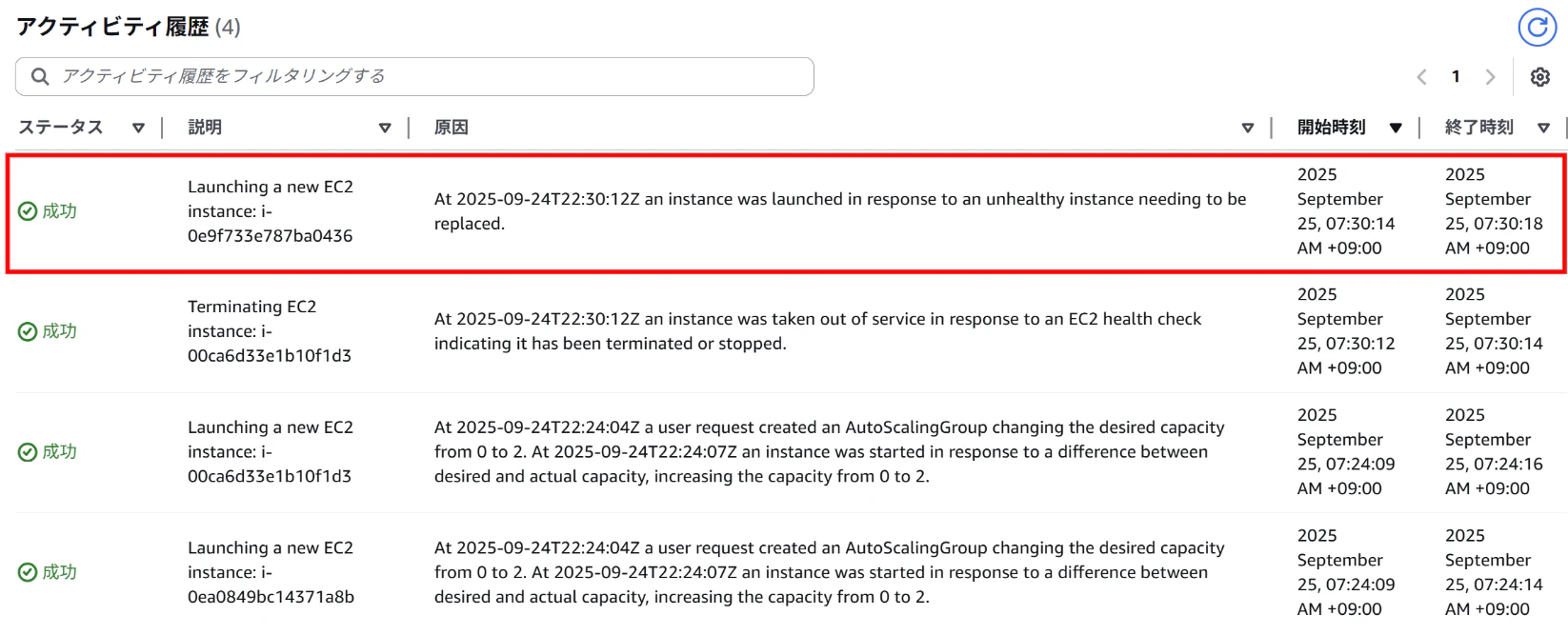The width and height of the screenshot is (1568, 635).
Task: Refresh the activity history list
Action: [1537, 28]
